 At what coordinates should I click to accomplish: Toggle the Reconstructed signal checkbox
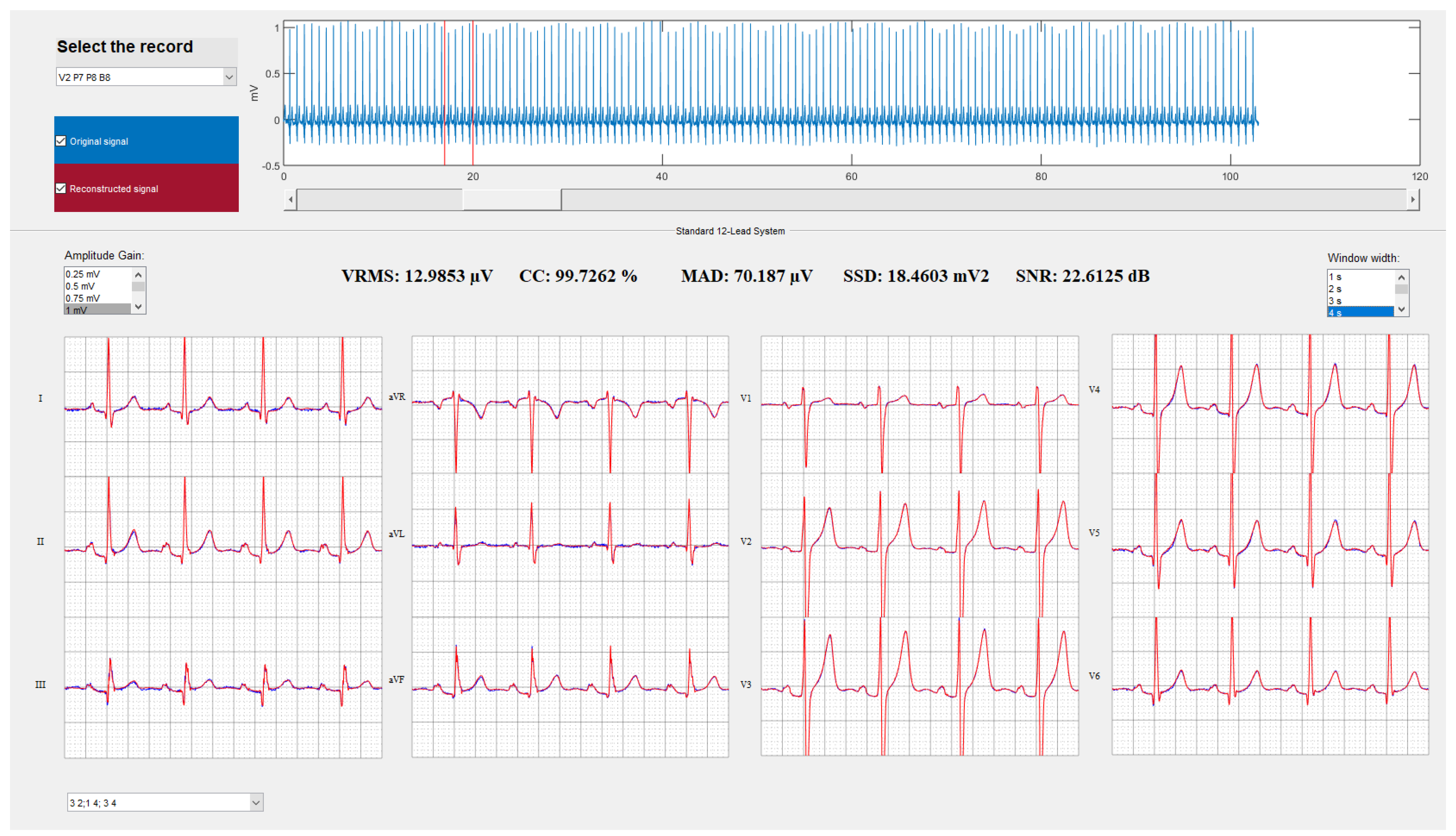point(61,188)
